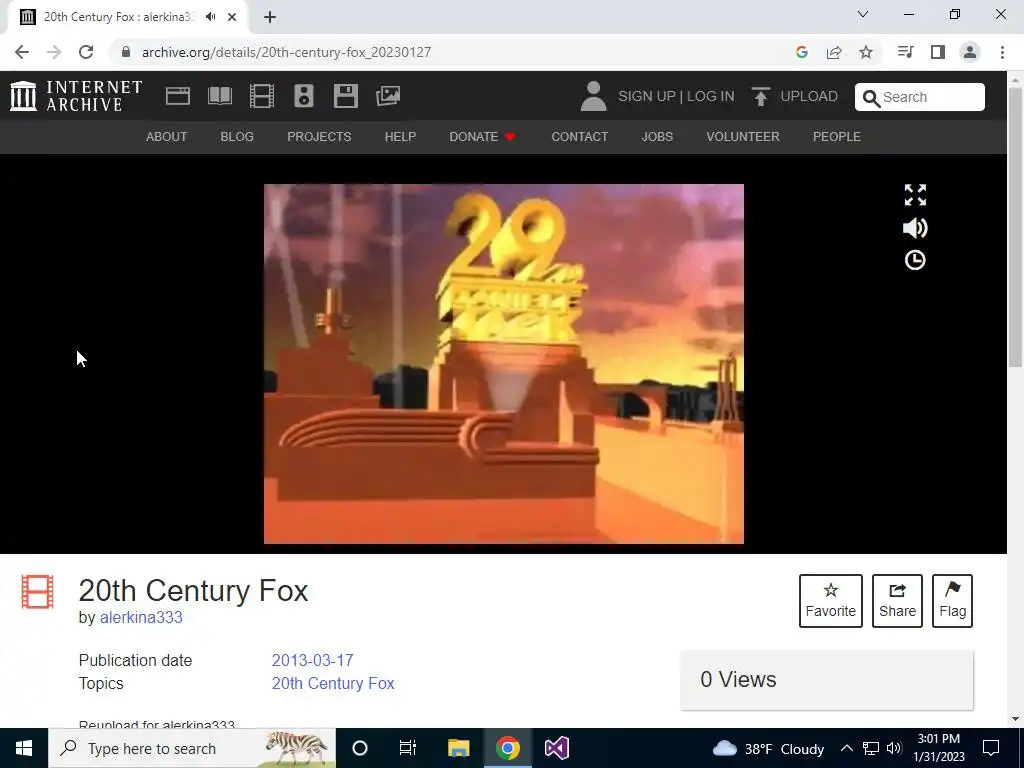
Task: Toggle fullscreen theater mode icon
Action: (x=915, y=195)
